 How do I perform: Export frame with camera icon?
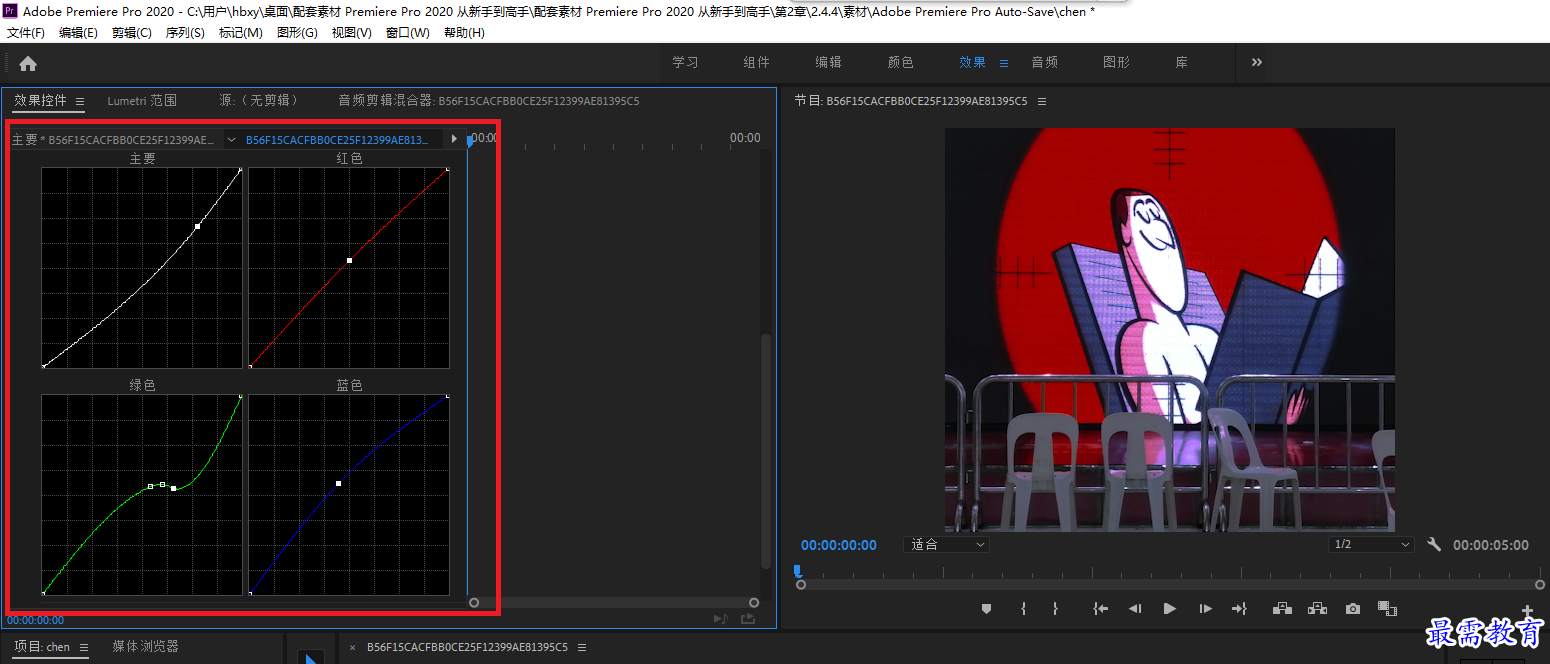pyautogui.click(x=1353, y=608)
